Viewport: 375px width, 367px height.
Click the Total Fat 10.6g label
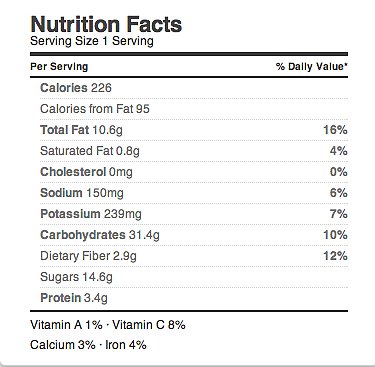tap(81, 130)
